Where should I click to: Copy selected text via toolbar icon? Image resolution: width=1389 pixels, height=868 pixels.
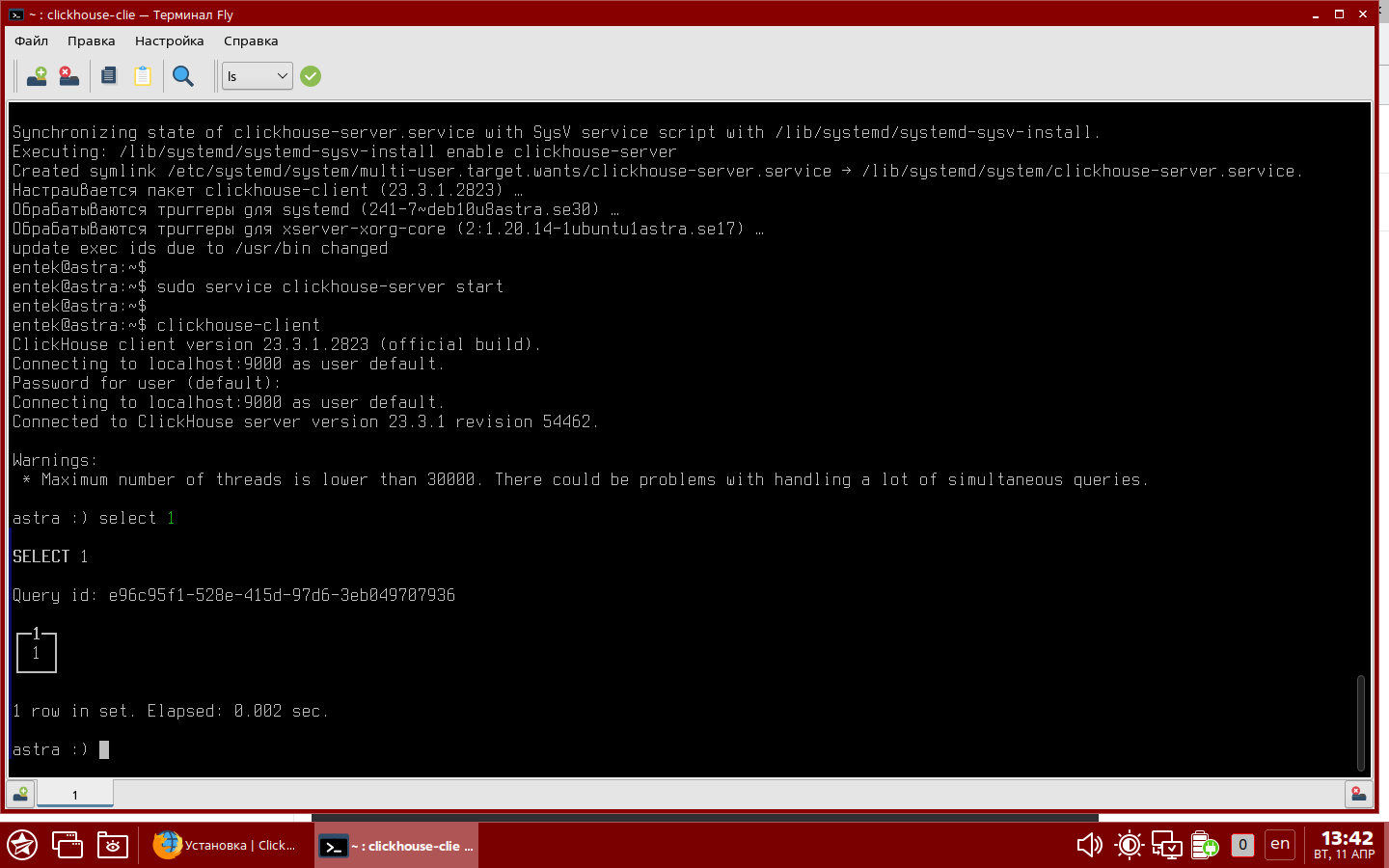point(109,76)
